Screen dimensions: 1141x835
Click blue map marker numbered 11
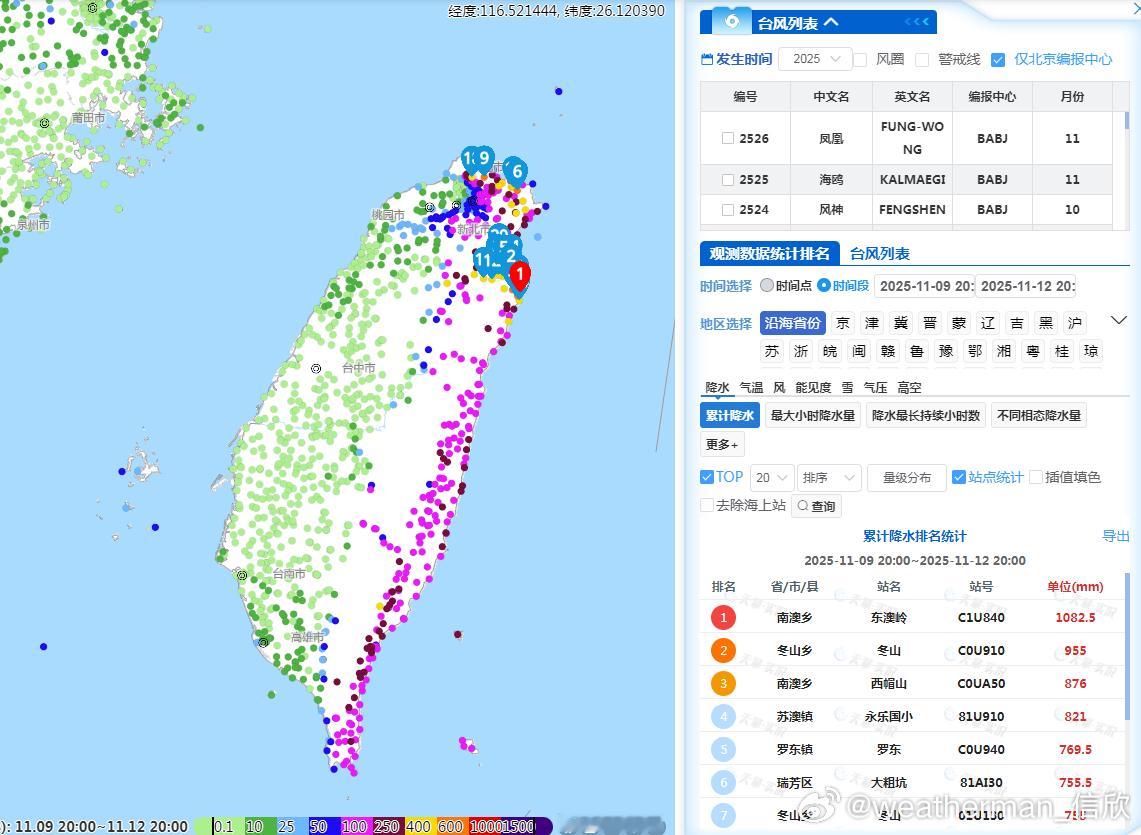[482, 260]
